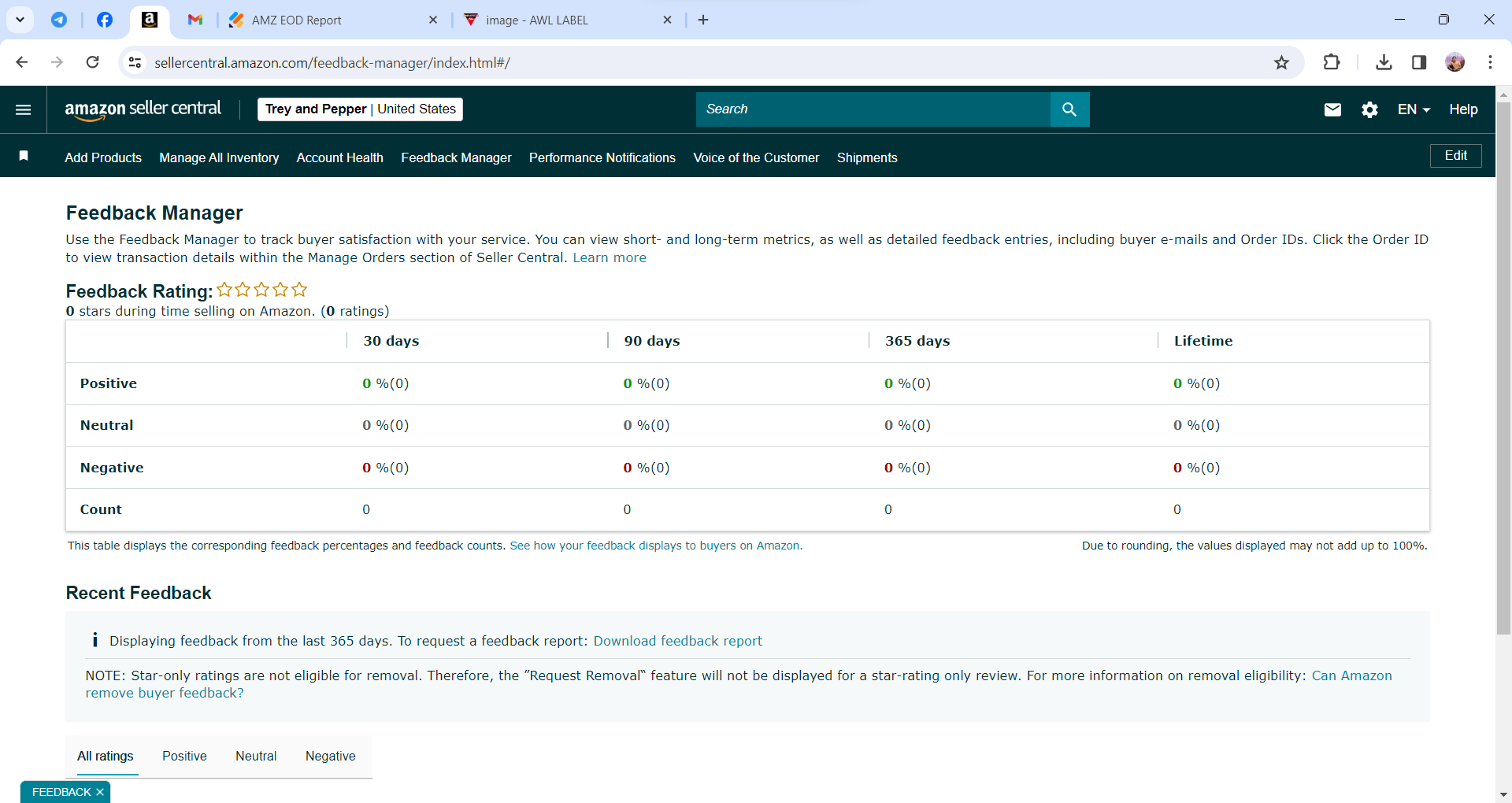Reload the current page
Viewport: 1512px width, 803px height.
click(92, 62)
